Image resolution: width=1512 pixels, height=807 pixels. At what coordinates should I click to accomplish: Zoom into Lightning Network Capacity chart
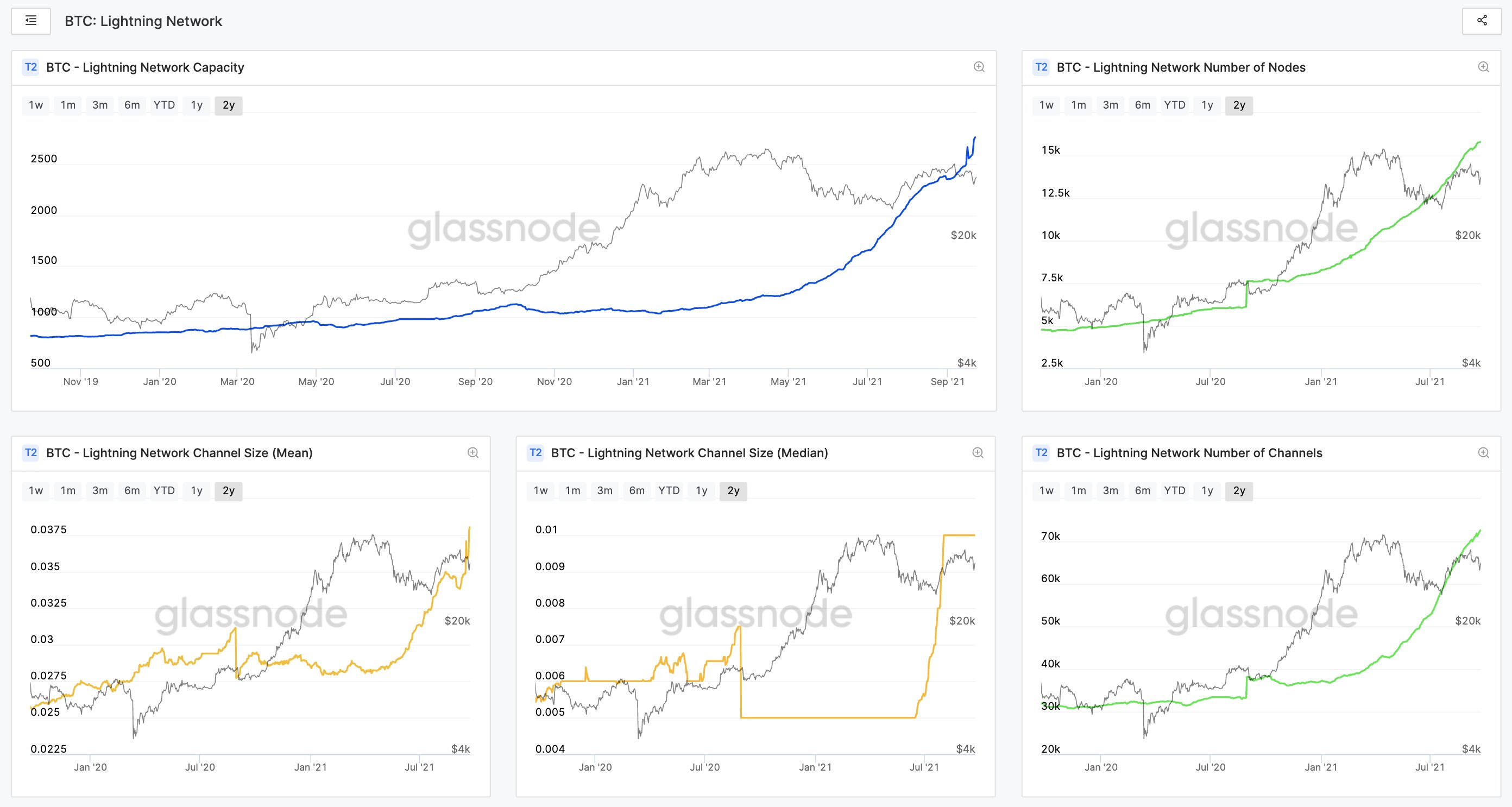coord(979,67)
